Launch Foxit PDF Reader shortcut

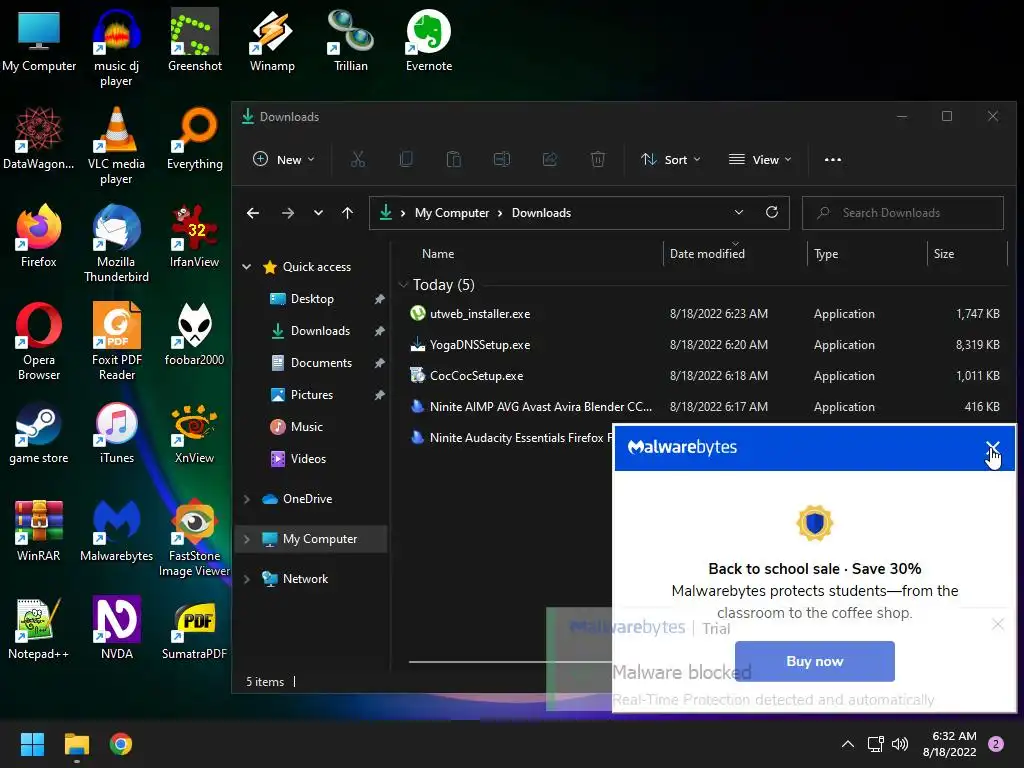click(x=116, y=342)
